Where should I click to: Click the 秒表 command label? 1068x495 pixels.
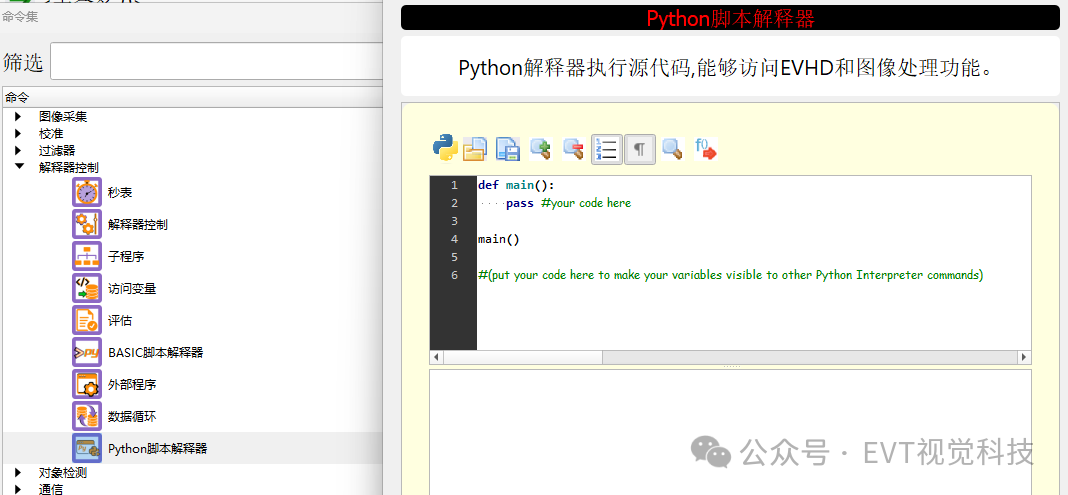(x=120, y=193)
